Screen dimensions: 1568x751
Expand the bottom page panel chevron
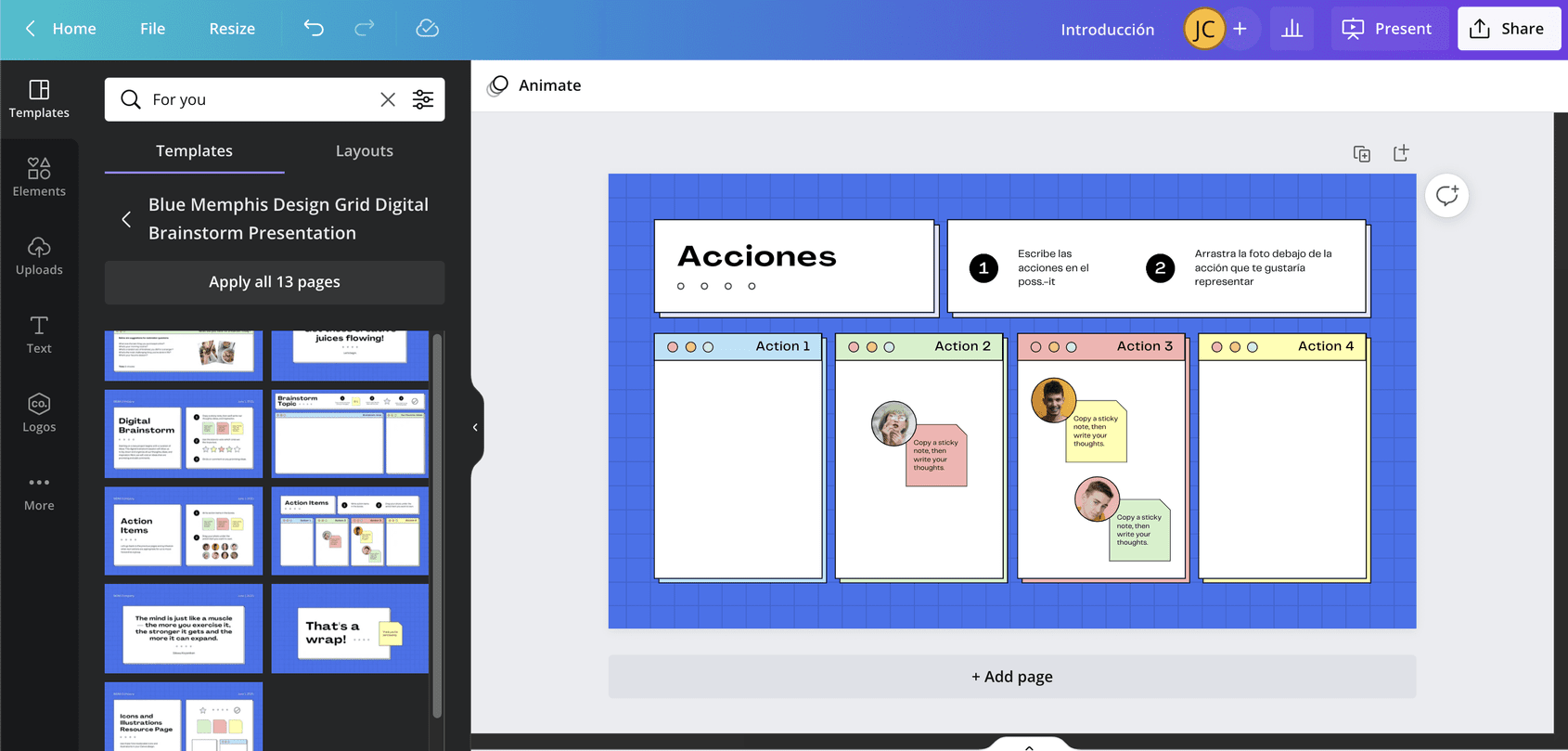point(1029,745)
